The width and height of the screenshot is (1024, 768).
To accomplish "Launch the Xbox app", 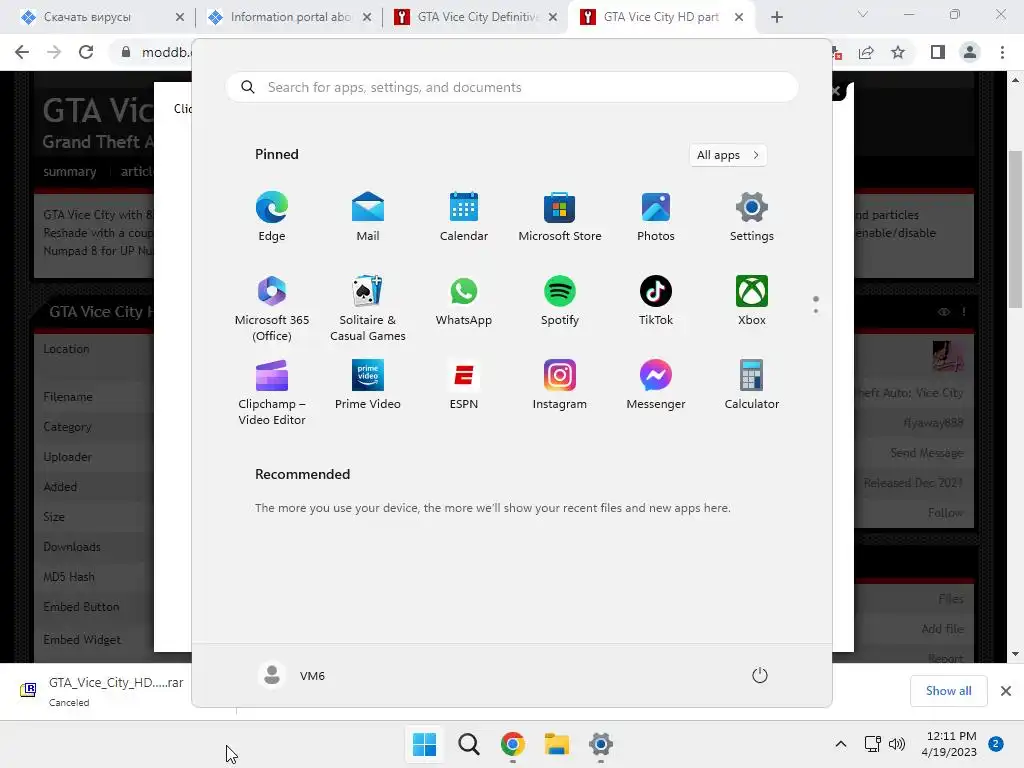I will click(752, 300).
